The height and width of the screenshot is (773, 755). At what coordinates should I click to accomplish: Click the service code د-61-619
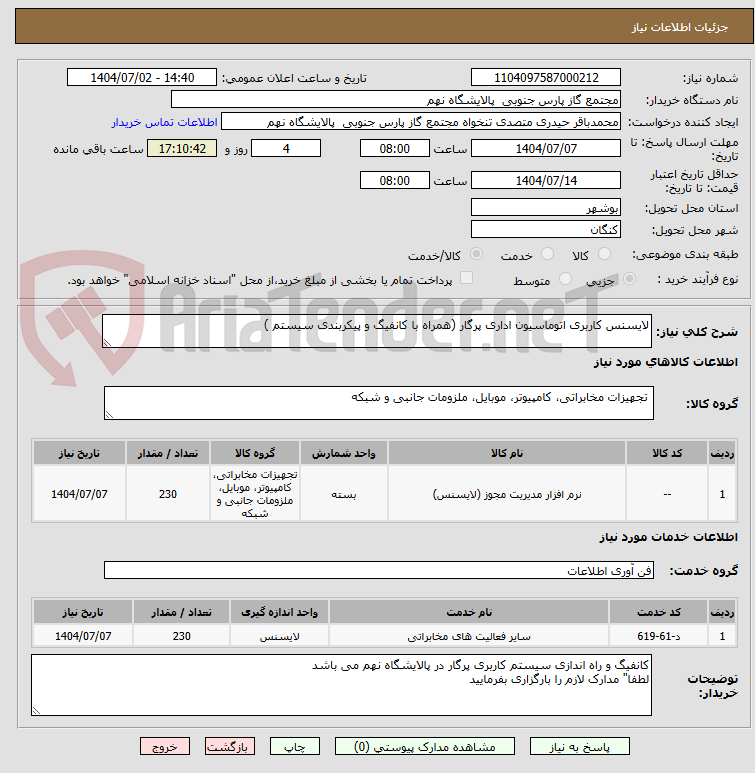point(658,636)
